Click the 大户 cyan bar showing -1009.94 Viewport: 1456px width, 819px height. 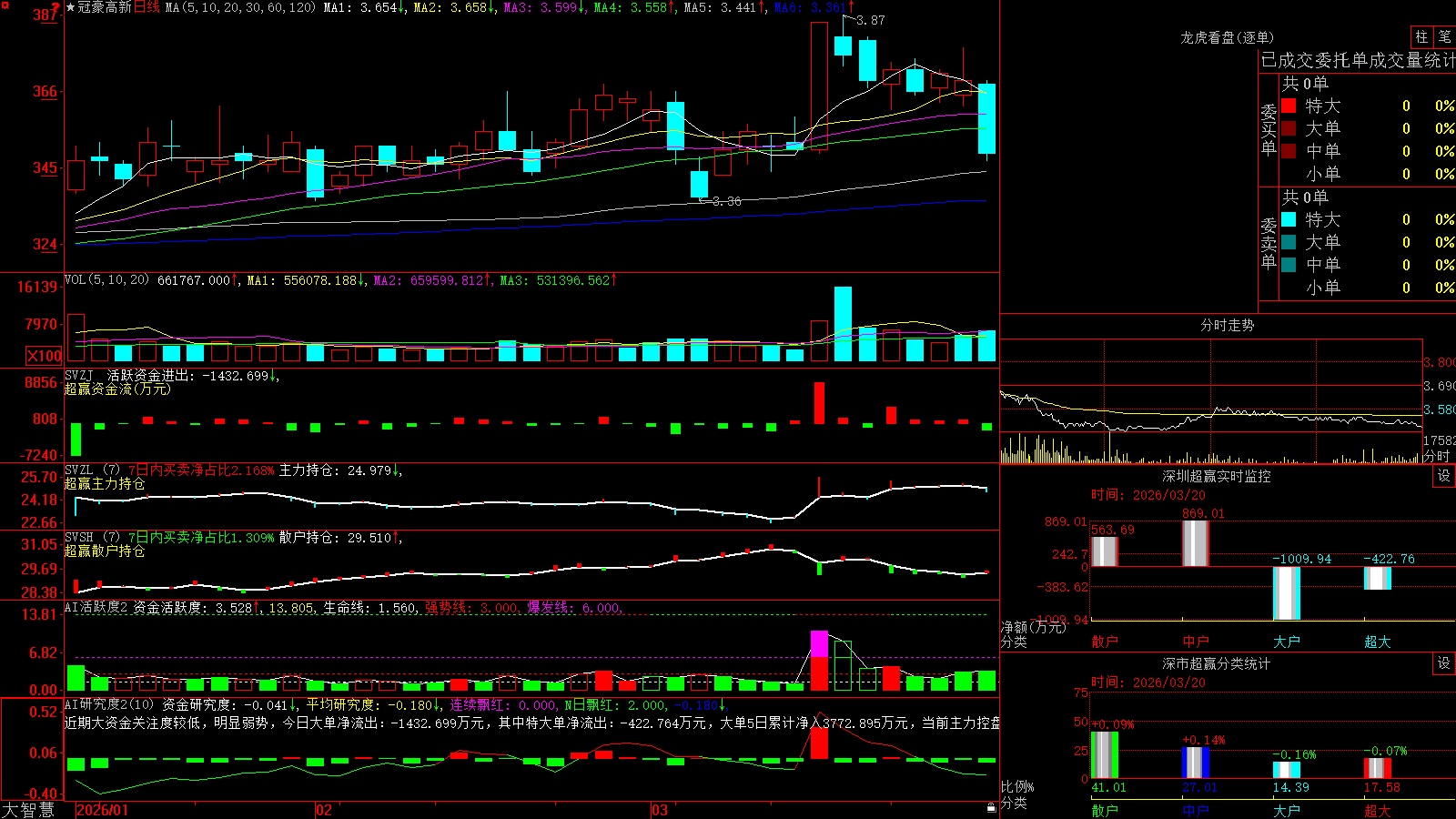point(1287,592)
